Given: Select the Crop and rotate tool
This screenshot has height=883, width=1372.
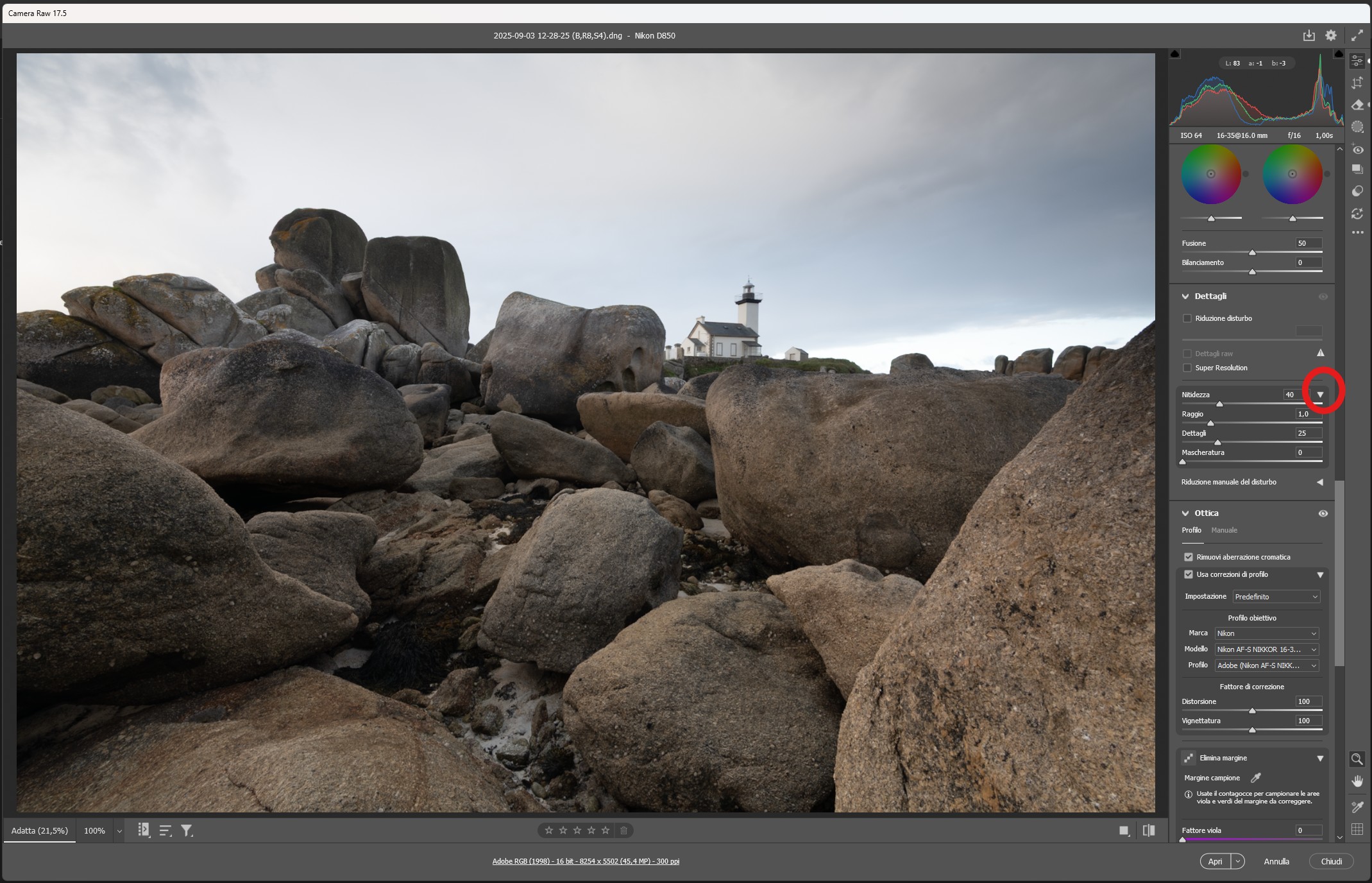Looking at the screenshot, I should 1357,83.
